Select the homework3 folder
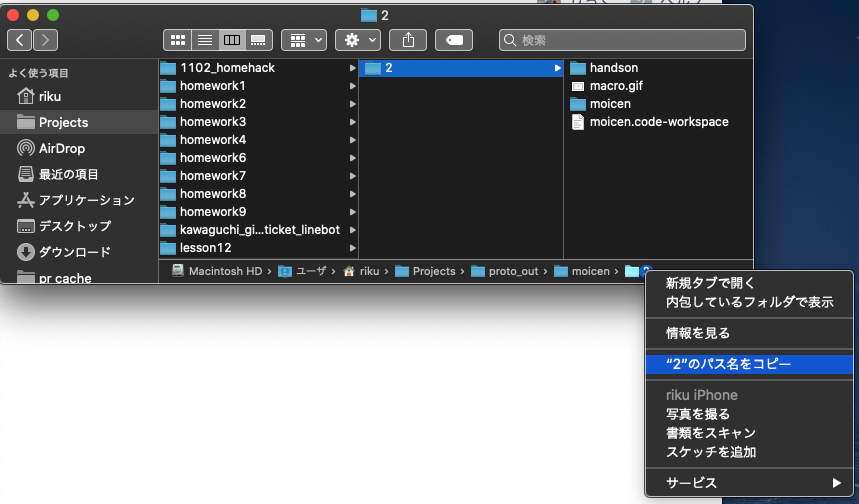The width and height of the screenshot is (859, 504). (258, 122)
